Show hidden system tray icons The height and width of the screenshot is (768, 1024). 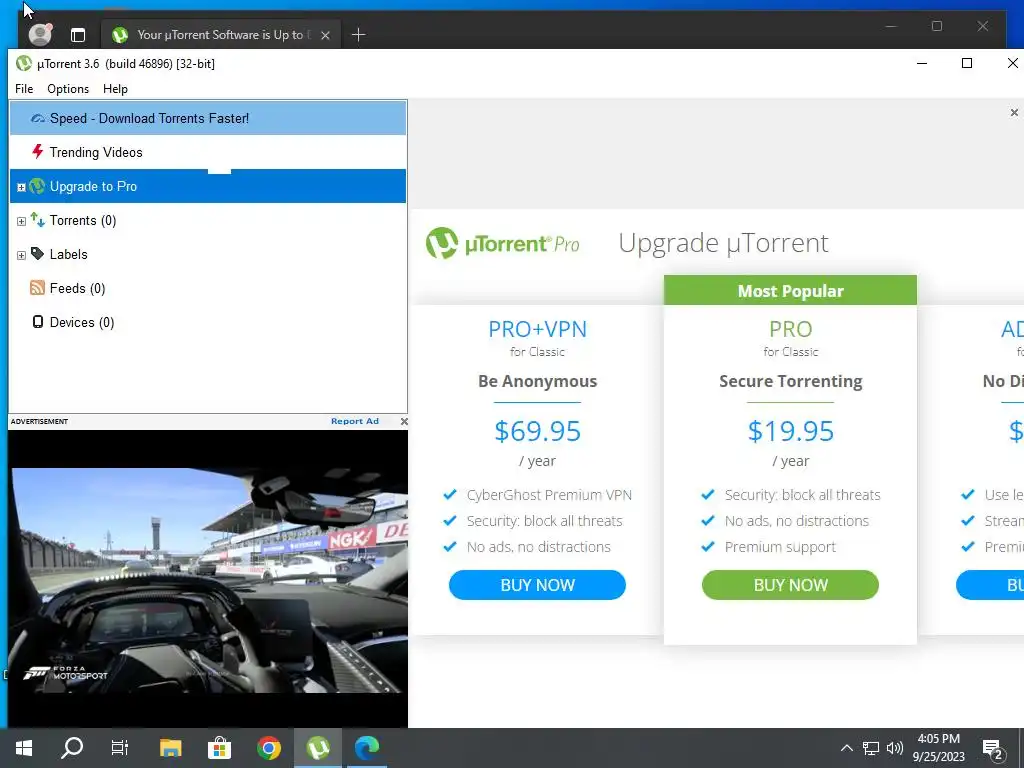point(846,748)
